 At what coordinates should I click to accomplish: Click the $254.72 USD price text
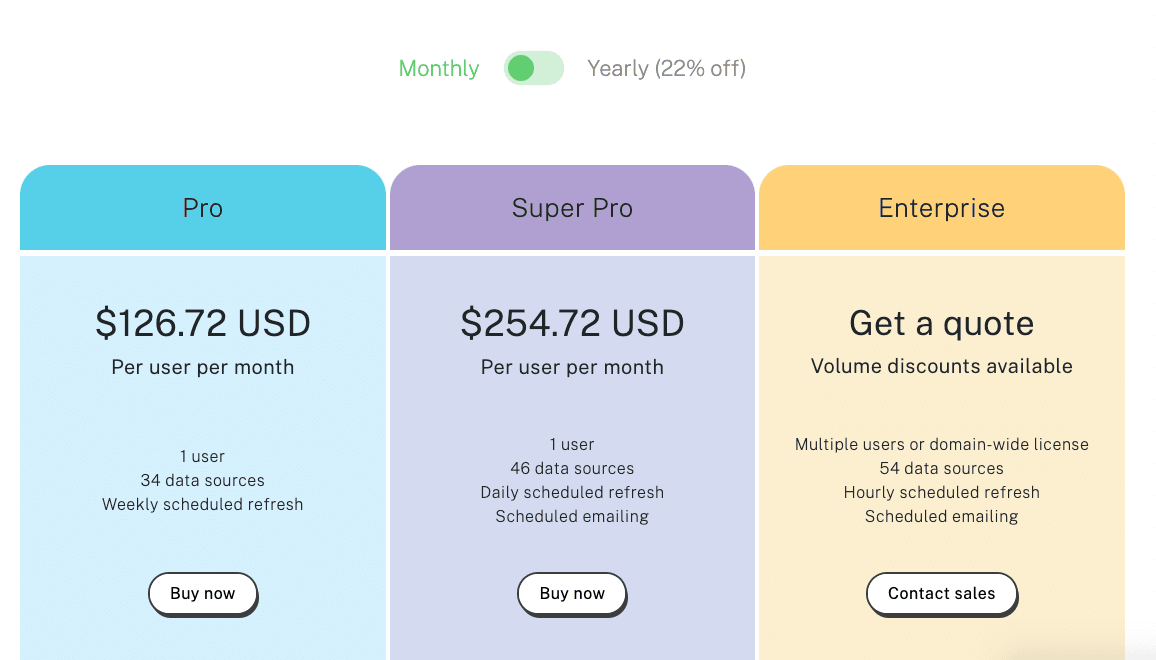point(572,323)
